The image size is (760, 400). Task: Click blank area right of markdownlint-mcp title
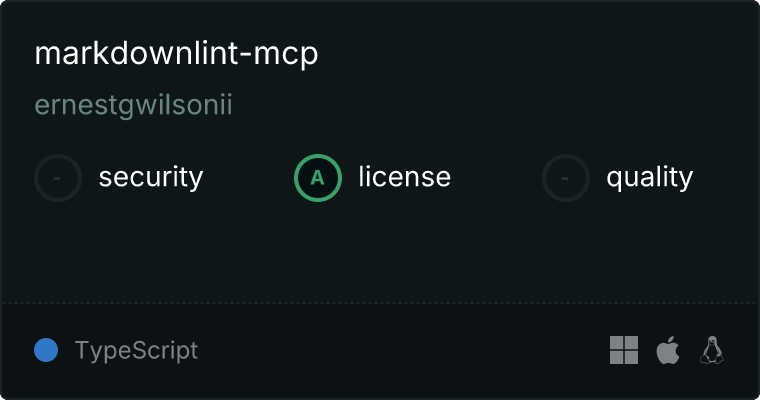[533, 53]
